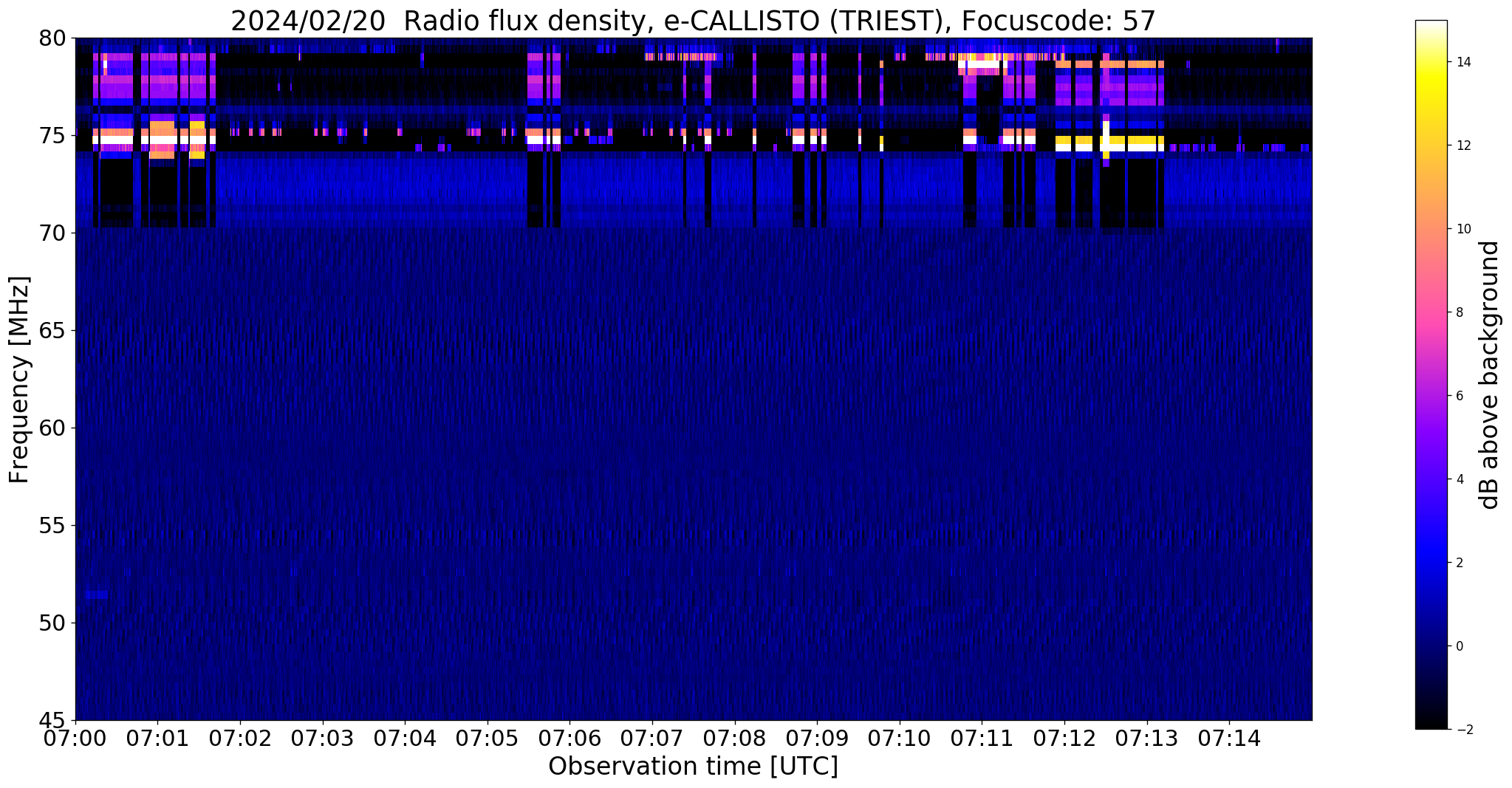Viewport: 1512px width, 788px height.
Task: Click the 07:13 time tick label
Action: coord(1147,738)
